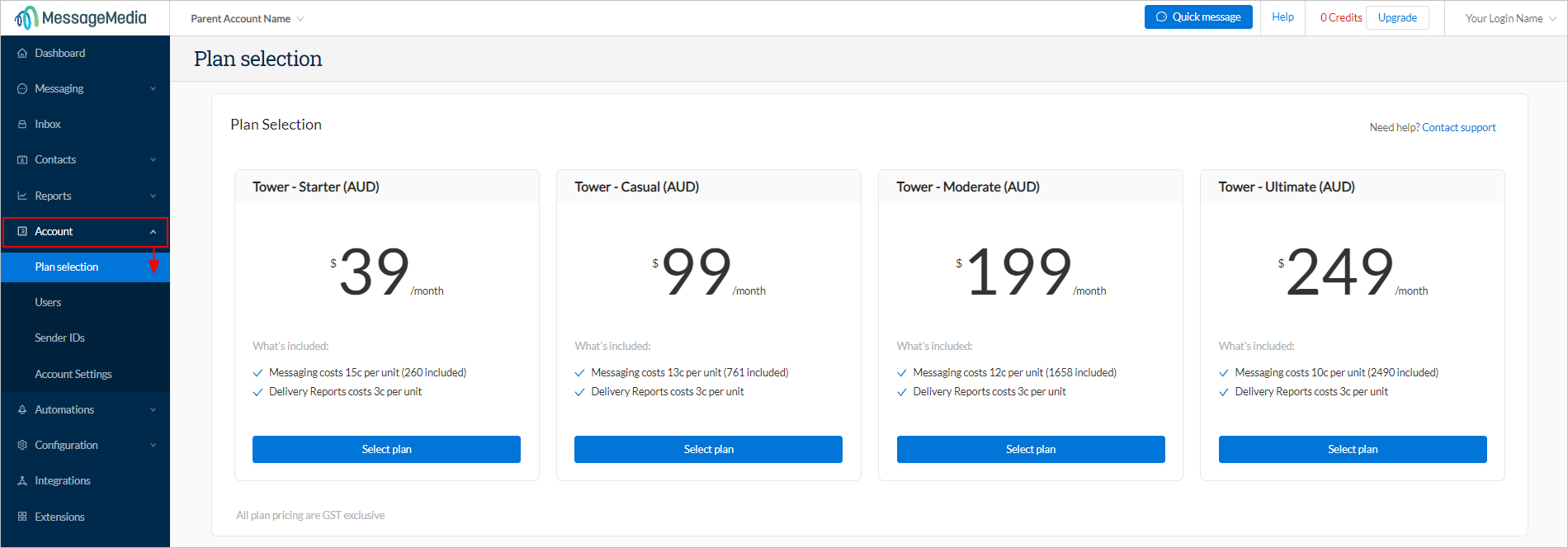
Task: Click the Extensions grid icon
Action: pos(22,517)
